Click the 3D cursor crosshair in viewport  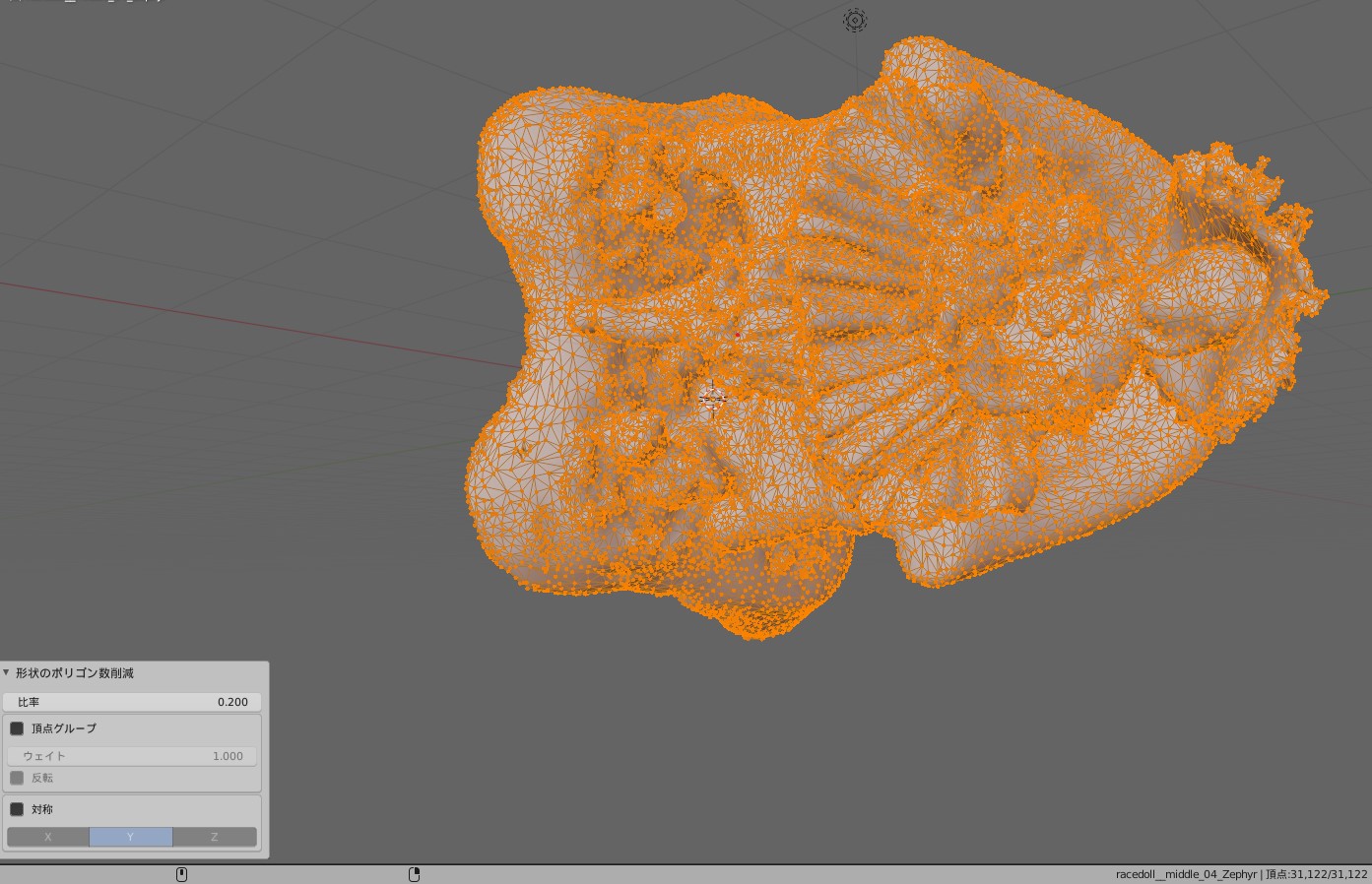712,398
